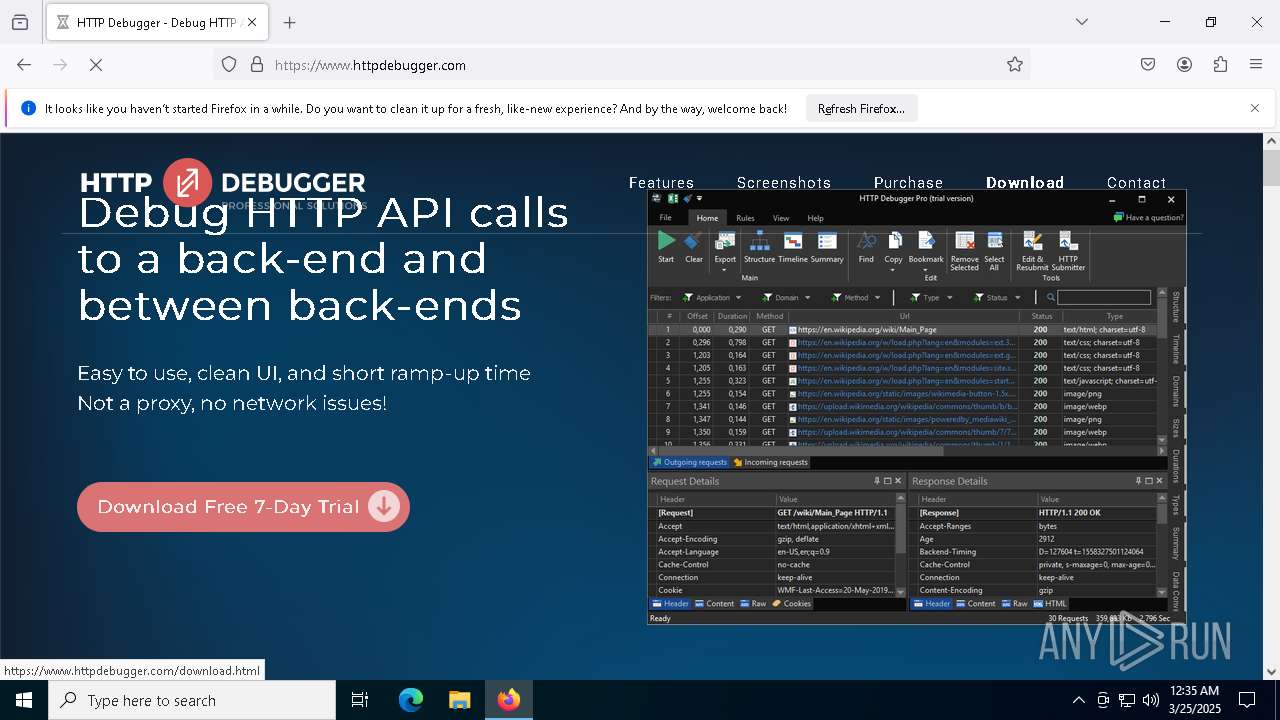Open the Contact navigation link

click(1136, 183)
